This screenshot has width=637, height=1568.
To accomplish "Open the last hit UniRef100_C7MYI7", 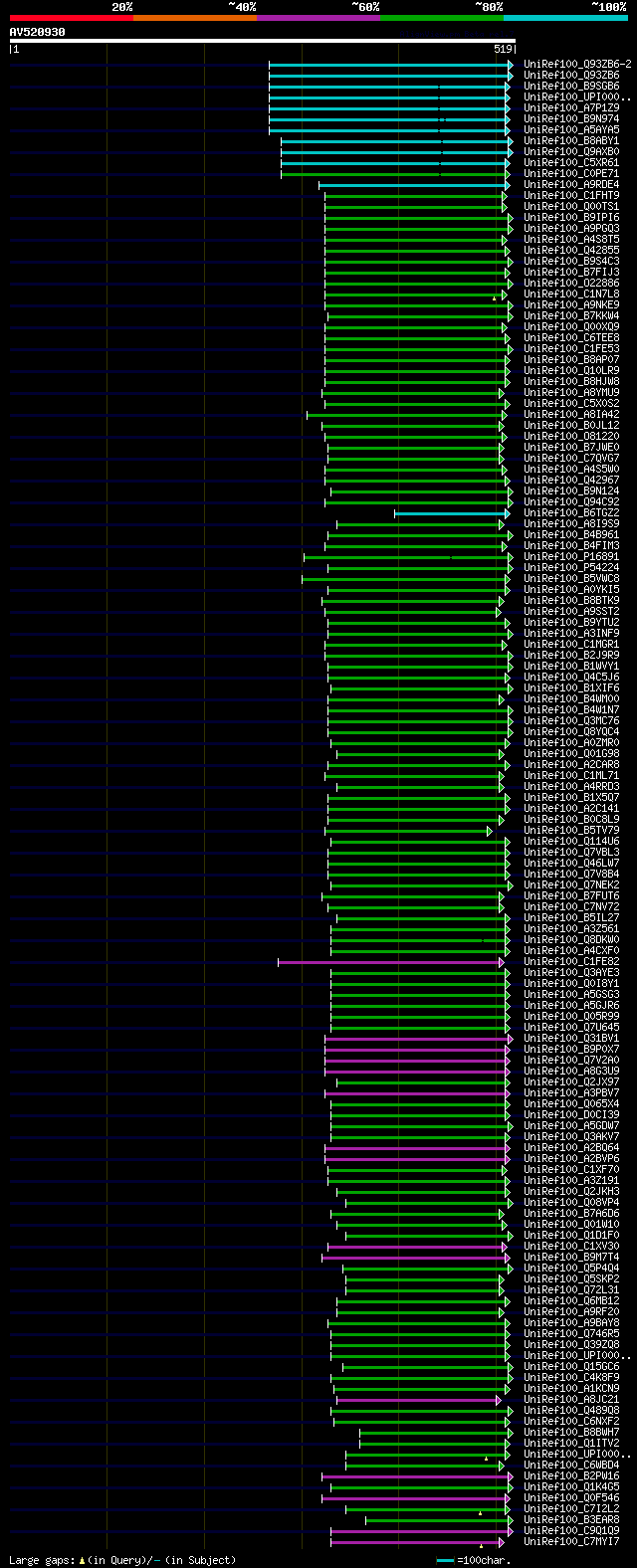I will [x=571, y=1541].
